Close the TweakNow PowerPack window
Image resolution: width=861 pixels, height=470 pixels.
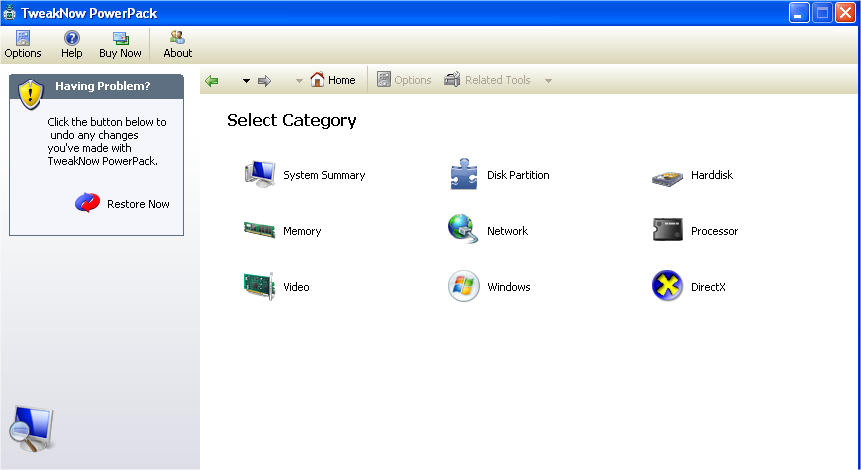click(845, 13)
